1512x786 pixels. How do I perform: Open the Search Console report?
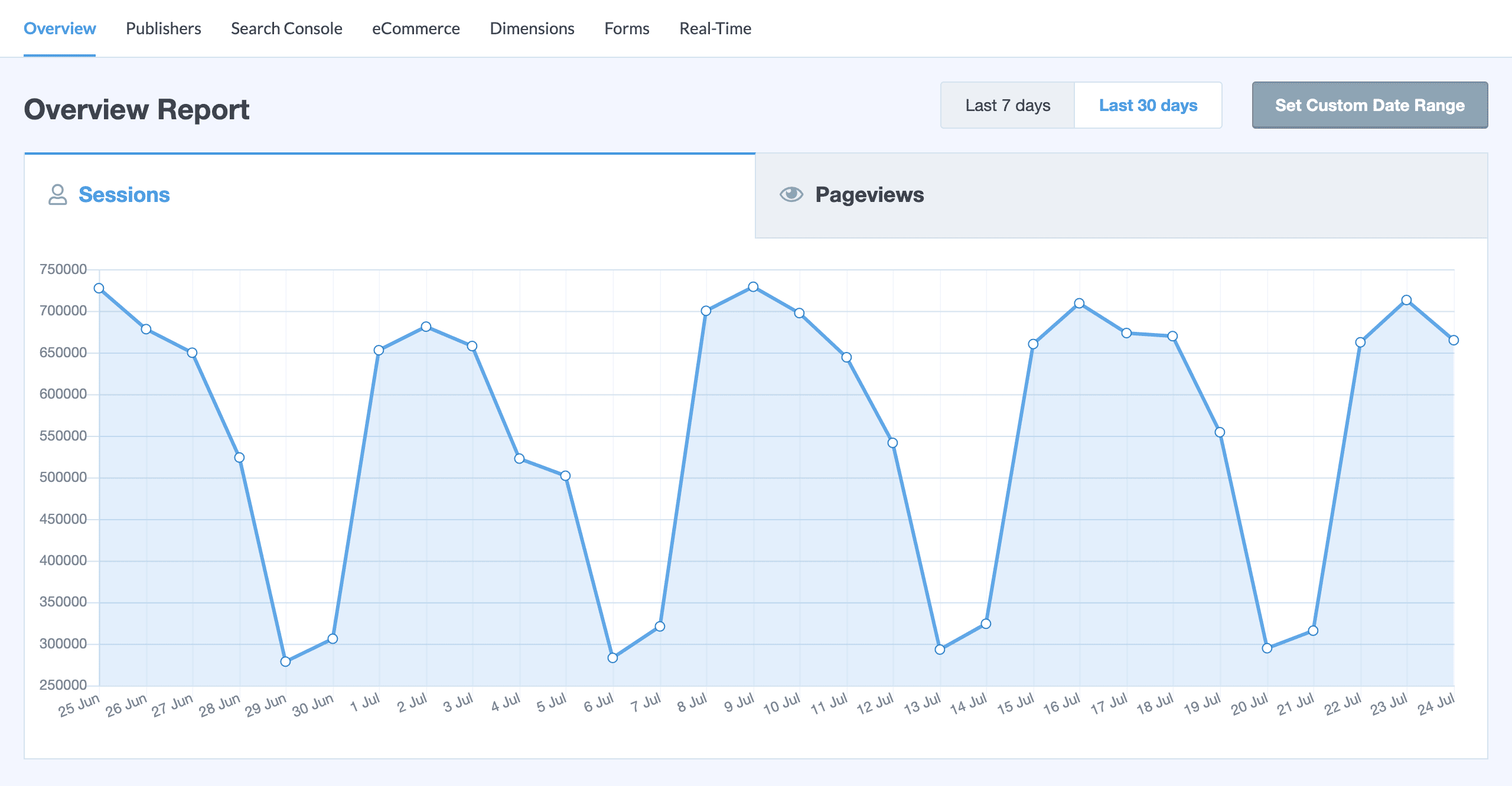pyautogui.click(x=286, y=28)
